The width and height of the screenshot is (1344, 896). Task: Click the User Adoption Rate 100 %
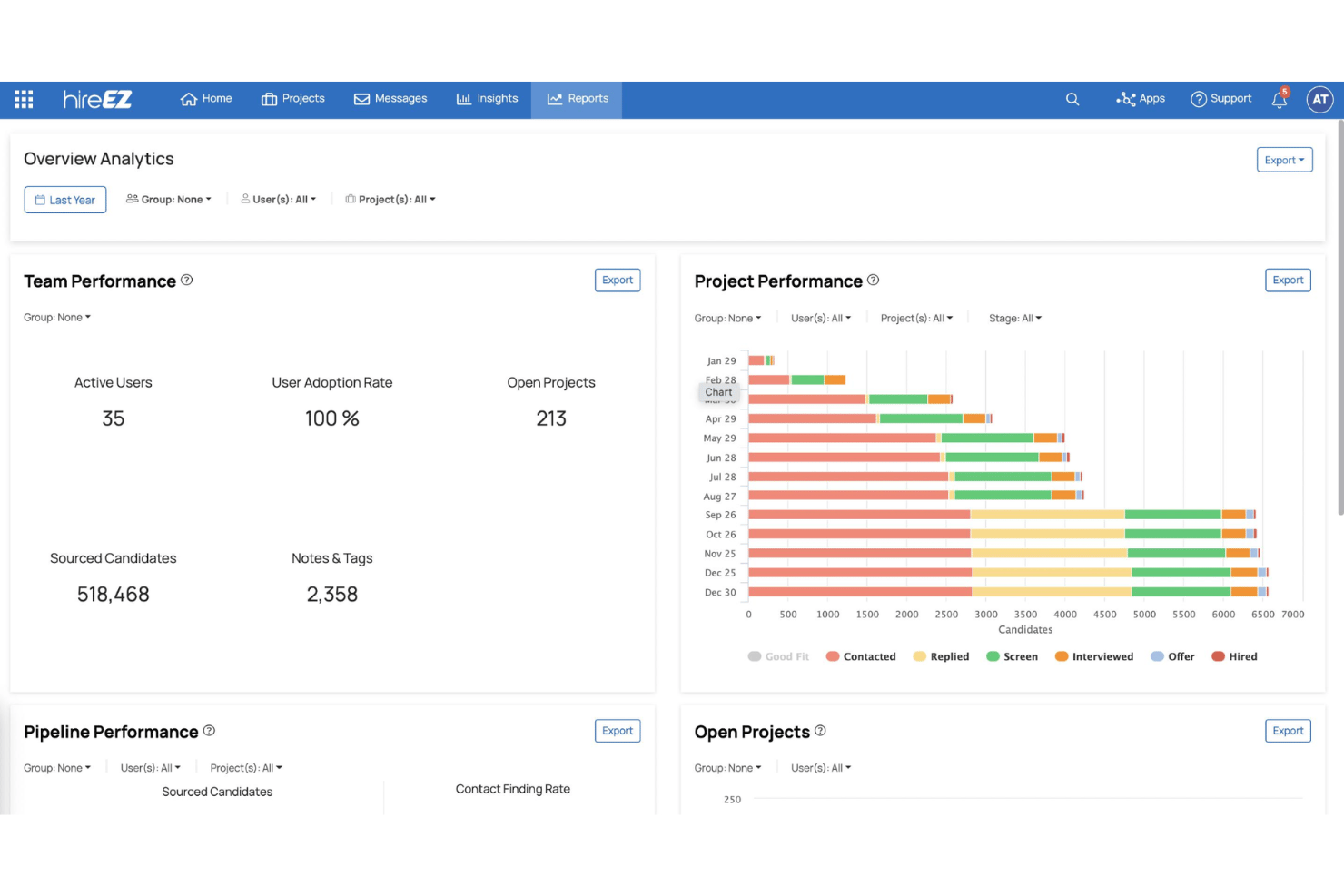332,418
